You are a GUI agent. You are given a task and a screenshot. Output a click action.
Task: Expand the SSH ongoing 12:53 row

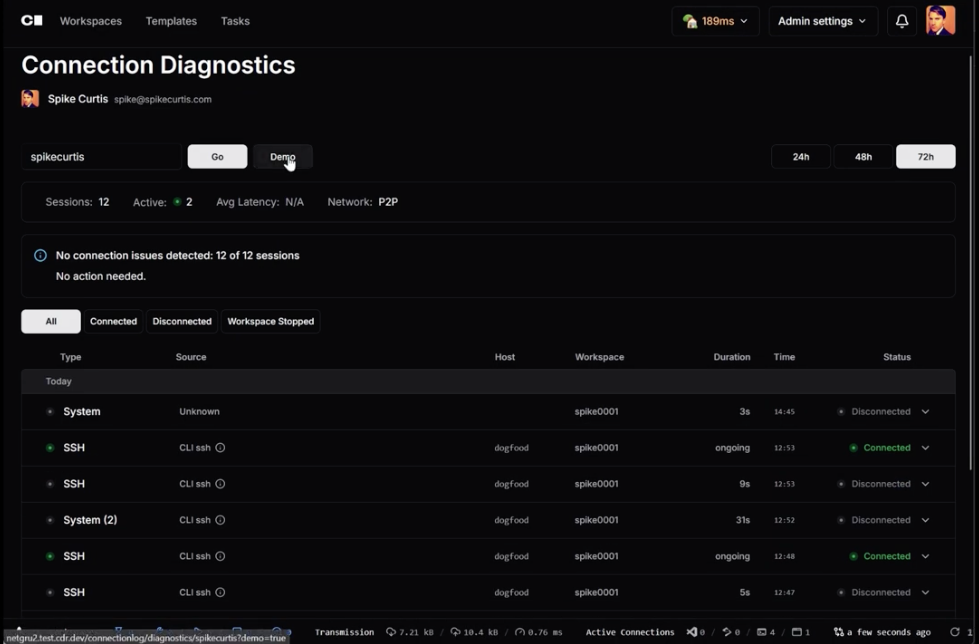[x=925, y=448]
